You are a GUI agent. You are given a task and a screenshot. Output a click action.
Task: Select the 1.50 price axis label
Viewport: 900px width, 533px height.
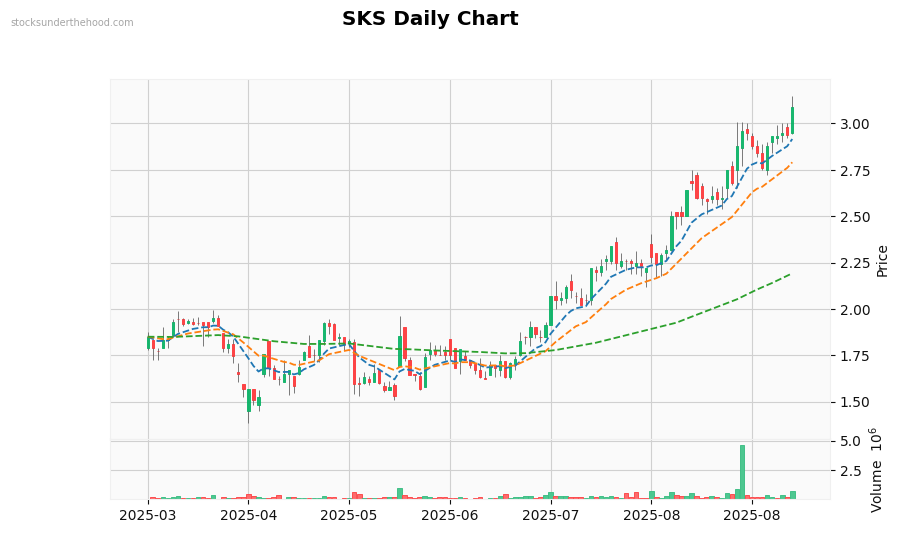[x=854, y=402]
